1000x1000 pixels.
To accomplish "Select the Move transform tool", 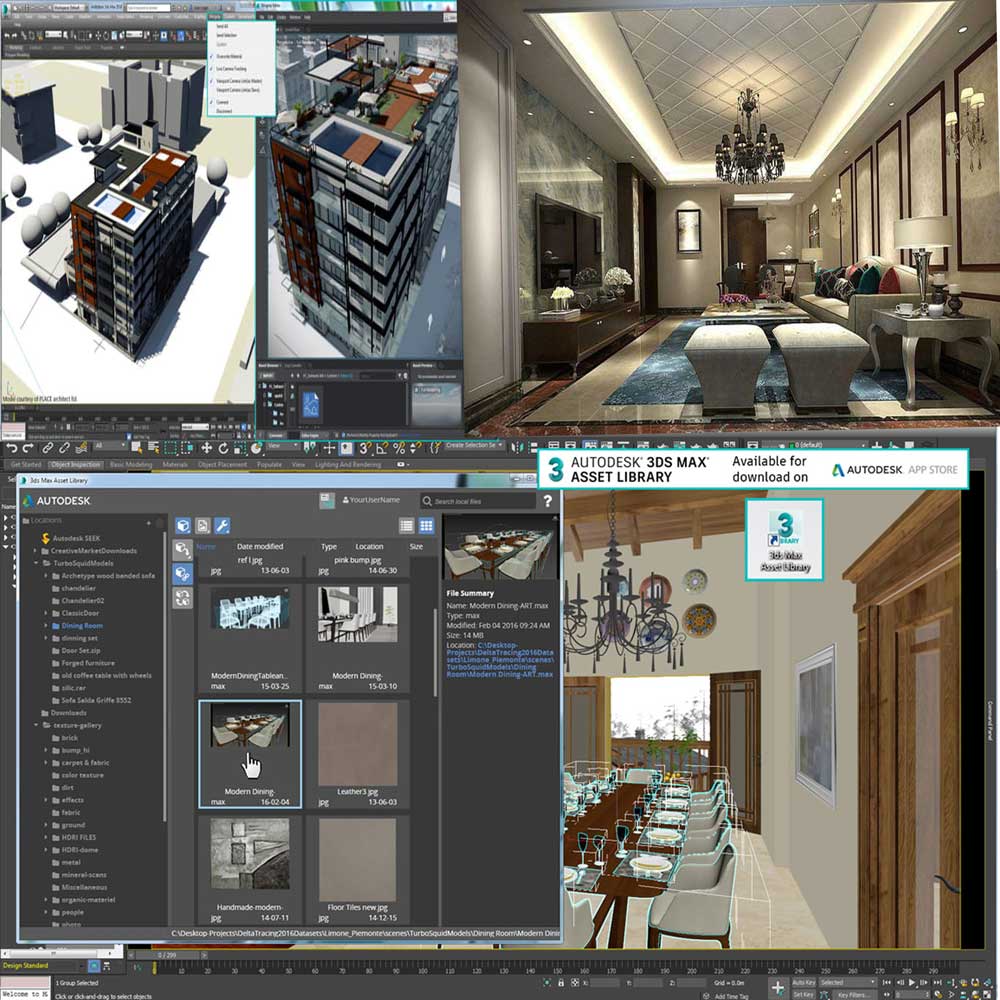I will [x=207, y=448].
